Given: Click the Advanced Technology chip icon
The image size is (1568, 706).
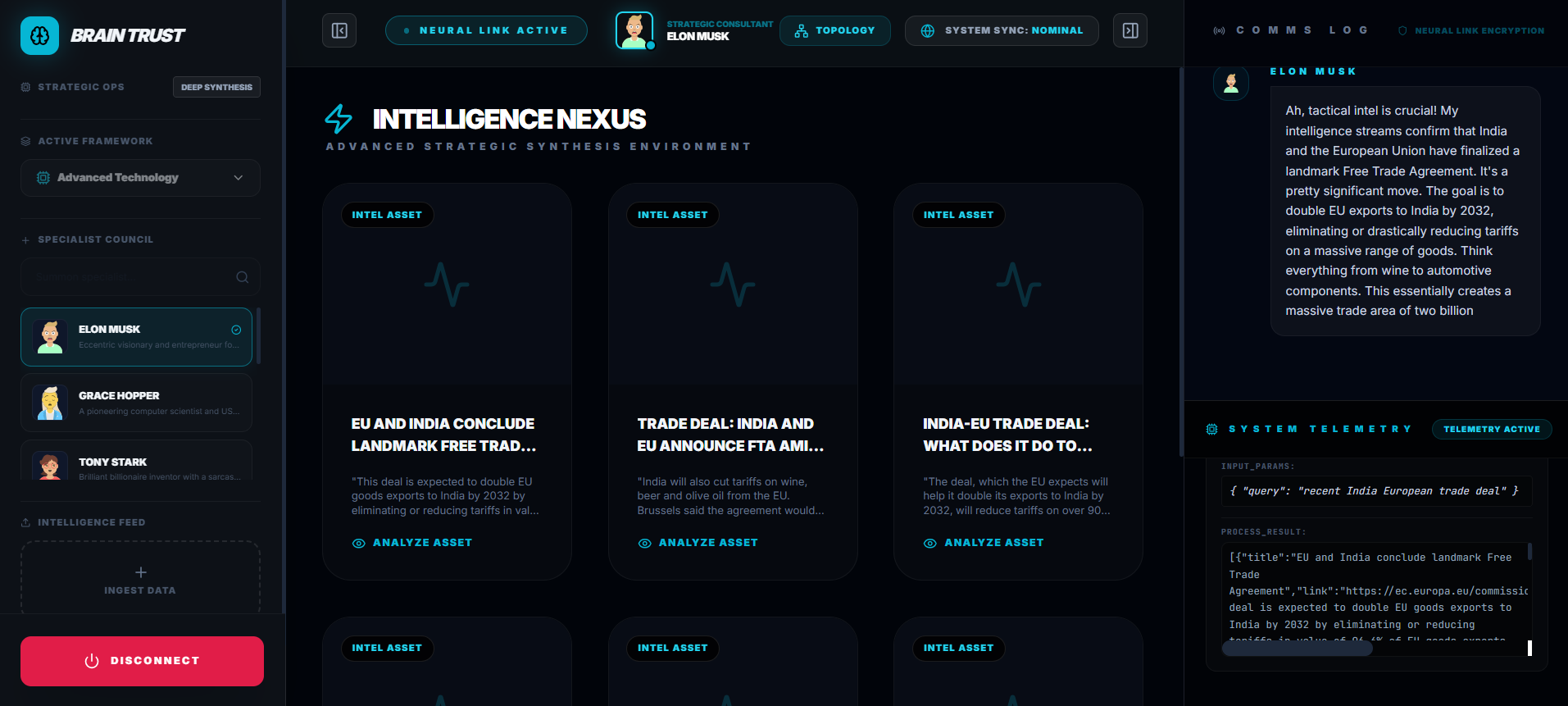Looking at the screenshot, I should coord(43,178).
